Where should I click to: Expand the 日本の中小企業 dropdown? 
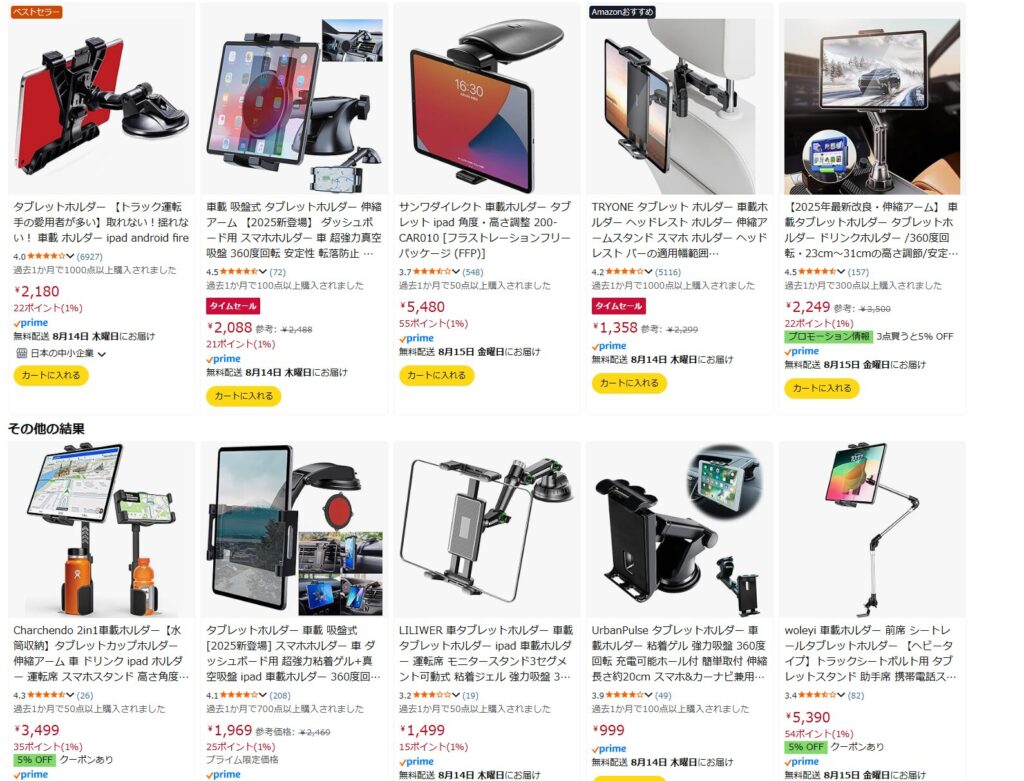[102, 354]
